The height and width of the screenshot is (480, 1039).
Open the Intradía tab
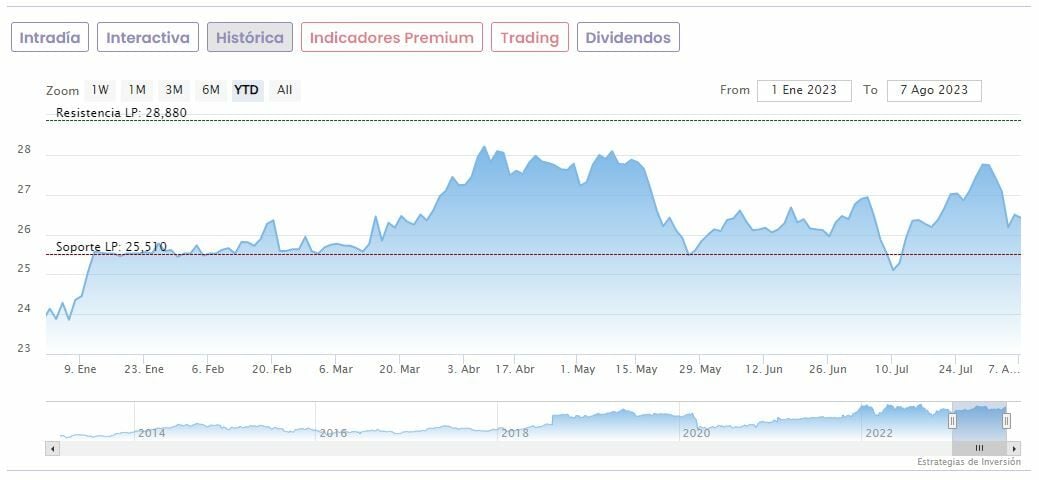[51, 38]
